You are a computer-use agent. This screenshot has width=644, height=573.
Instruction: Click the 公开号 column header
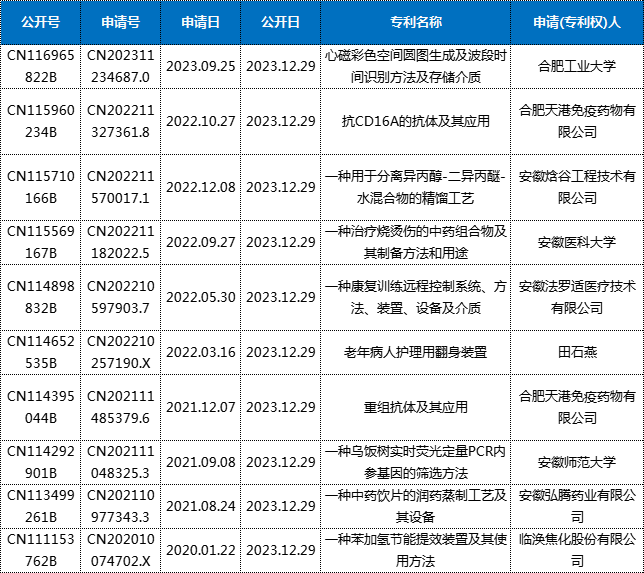40,22
